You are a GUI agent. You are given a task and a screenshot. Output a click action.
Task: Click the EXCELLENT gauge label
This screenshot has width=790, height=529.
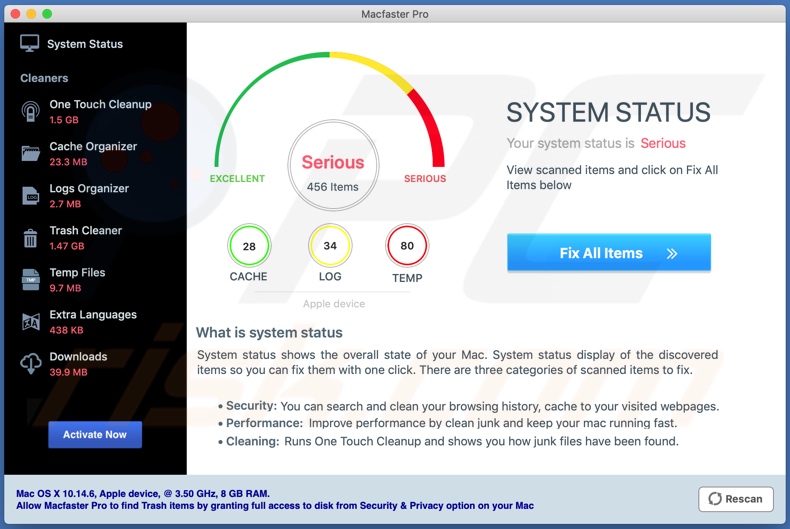(x=237, y=178)
